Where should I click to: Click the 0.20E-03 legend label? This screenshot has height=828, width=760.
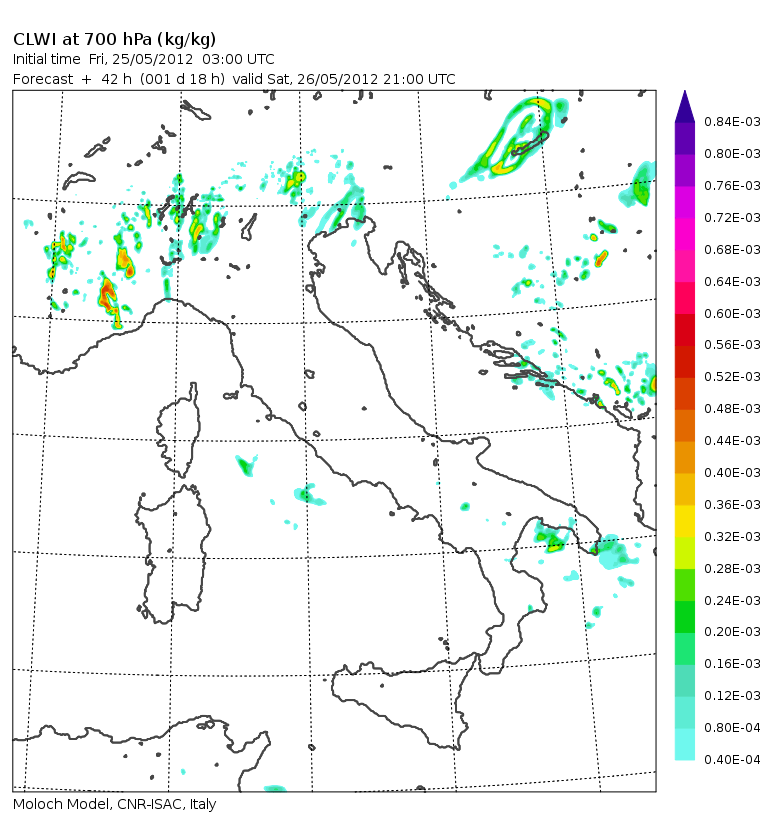coord(732,632)
